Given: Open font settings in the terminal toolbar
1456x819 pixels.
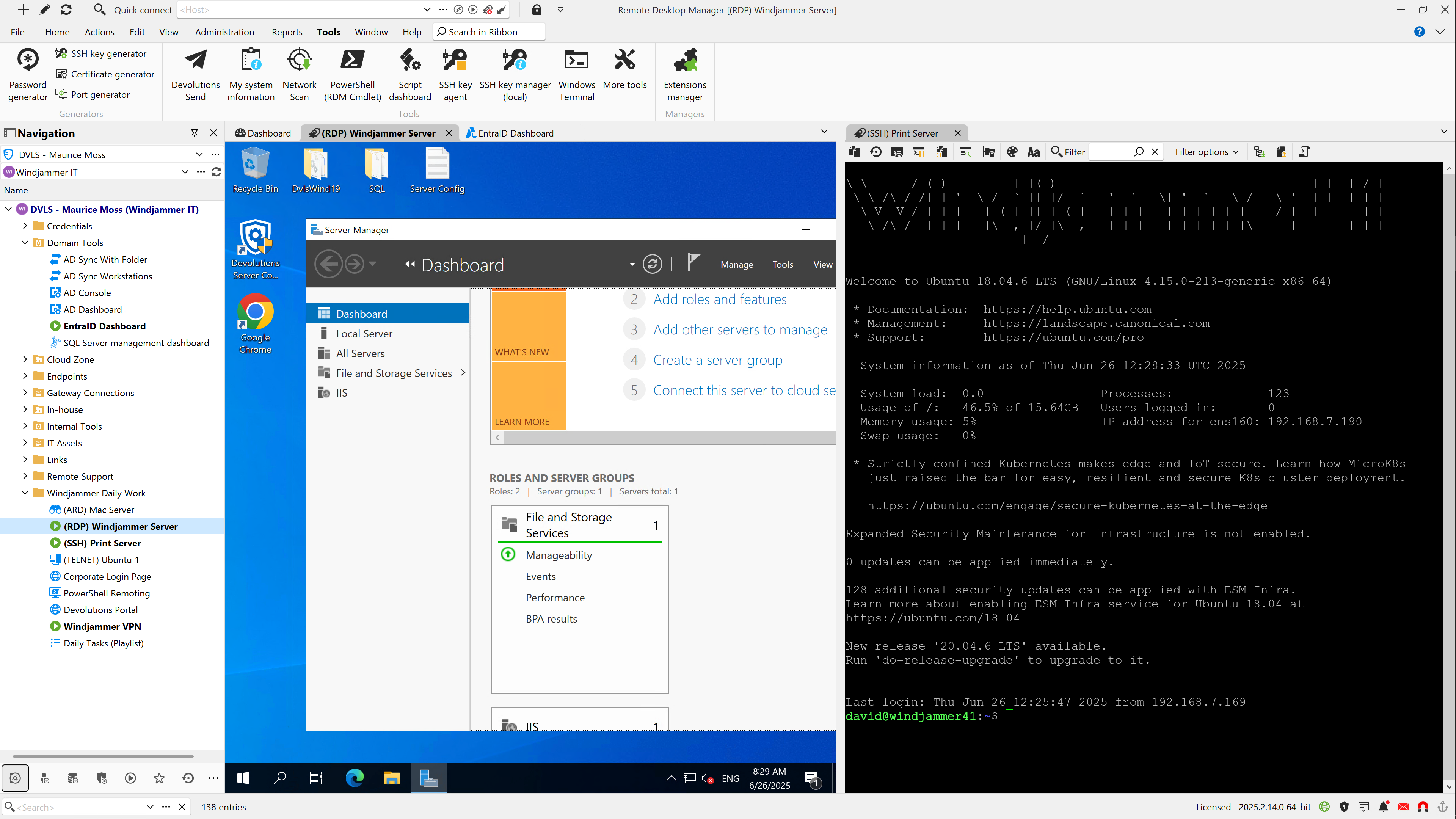Looking at the screenshot, I should (x=1034, y=152).
